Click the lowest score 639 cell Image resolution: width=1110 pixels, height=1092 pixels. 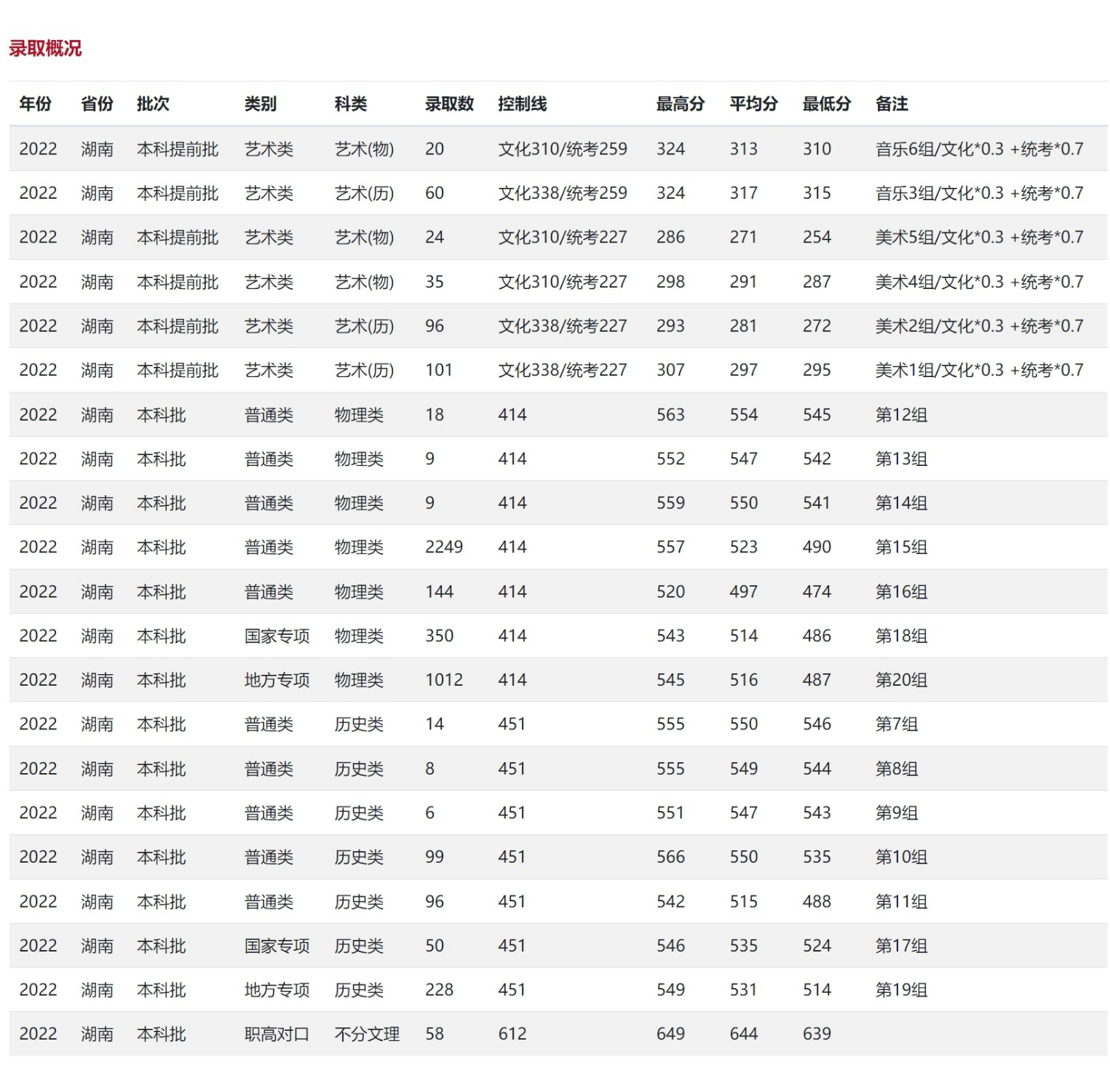(x=817, y=1034)
